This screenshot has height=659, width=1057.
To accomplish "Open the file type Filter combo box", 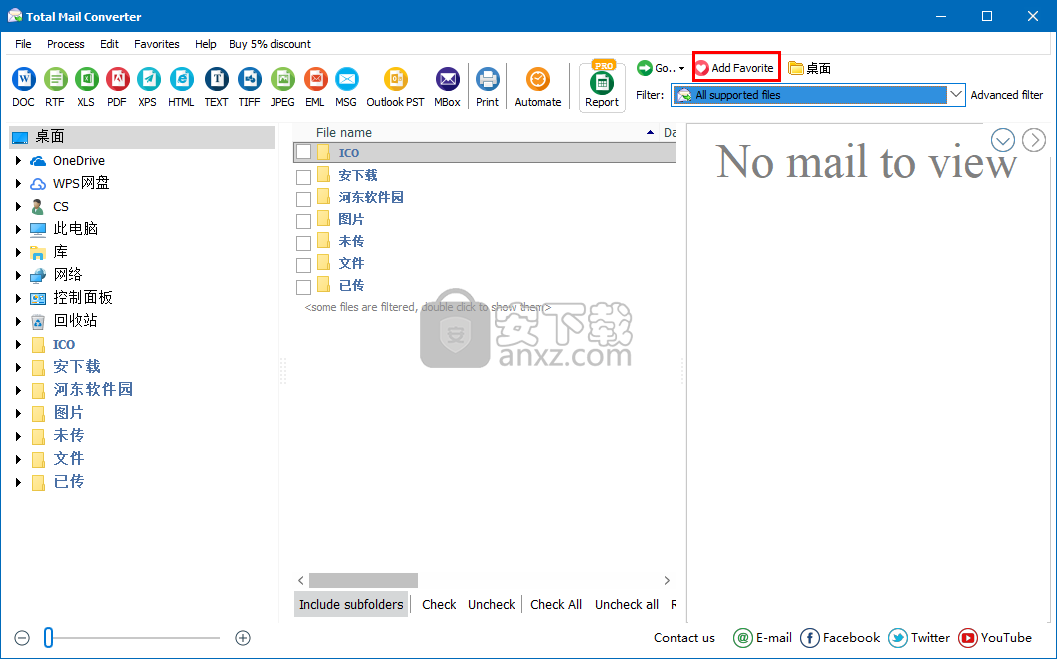I will coord(818,95).
